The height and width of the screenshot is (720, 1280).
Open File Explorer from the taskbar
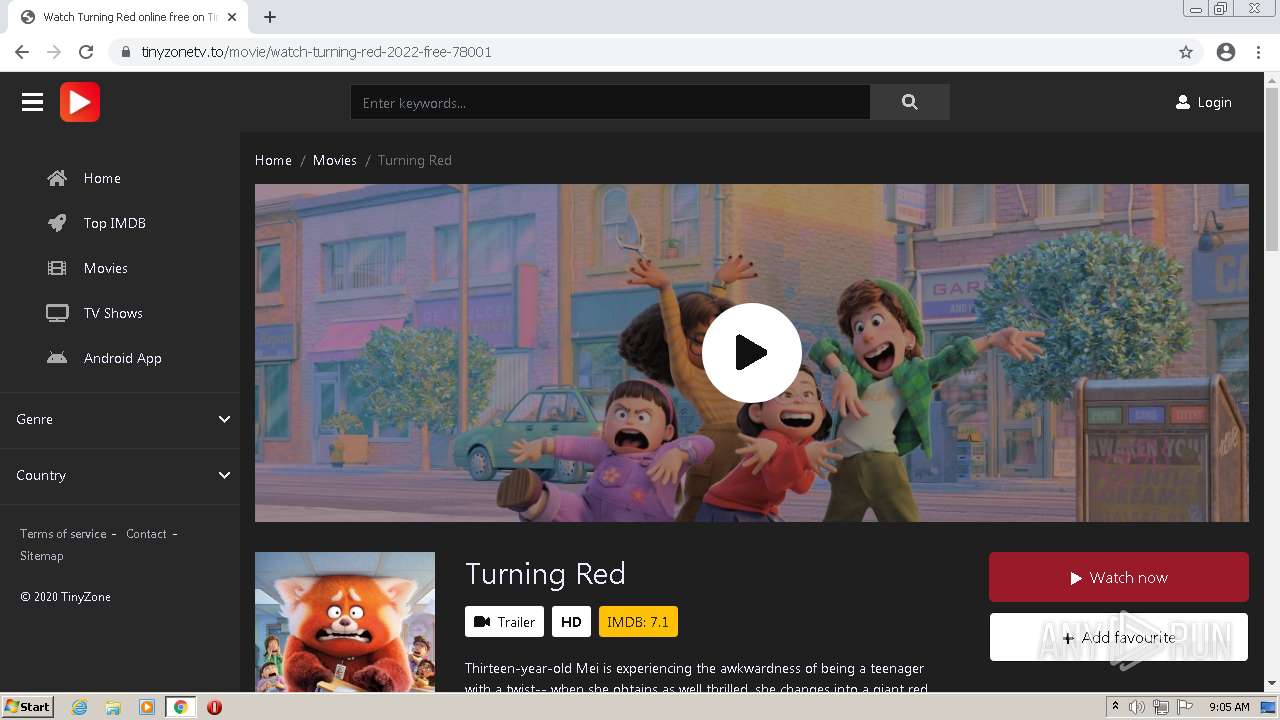click(113, 707)
